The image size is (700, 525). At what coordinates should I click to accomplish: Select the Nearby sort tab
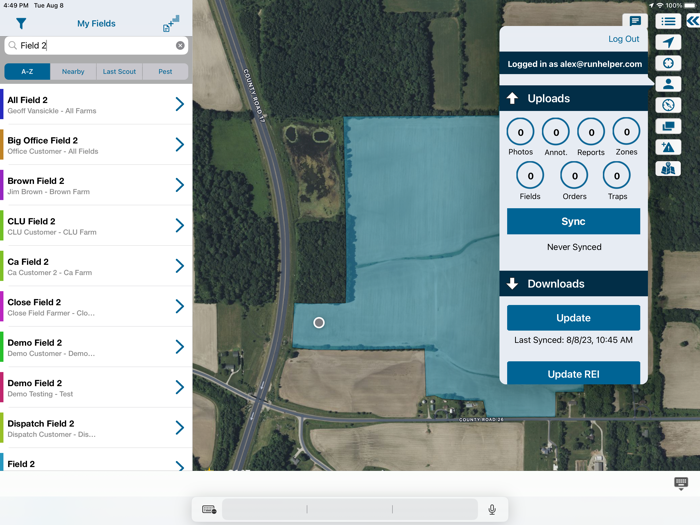[73, 71]
